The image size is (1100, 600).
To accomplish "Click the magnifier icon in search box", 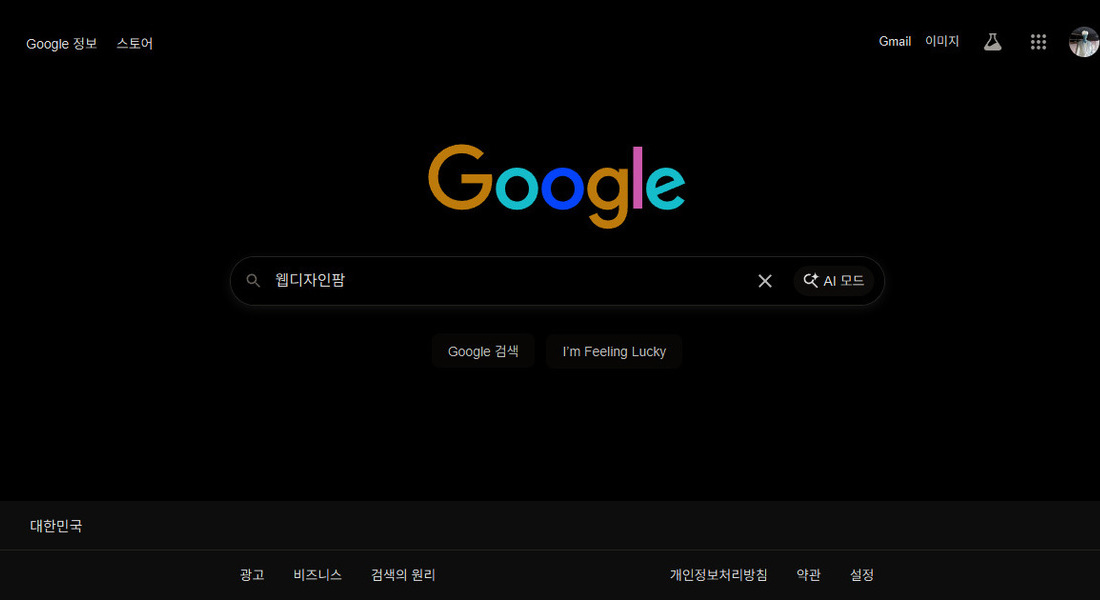I will coord(253,281).
